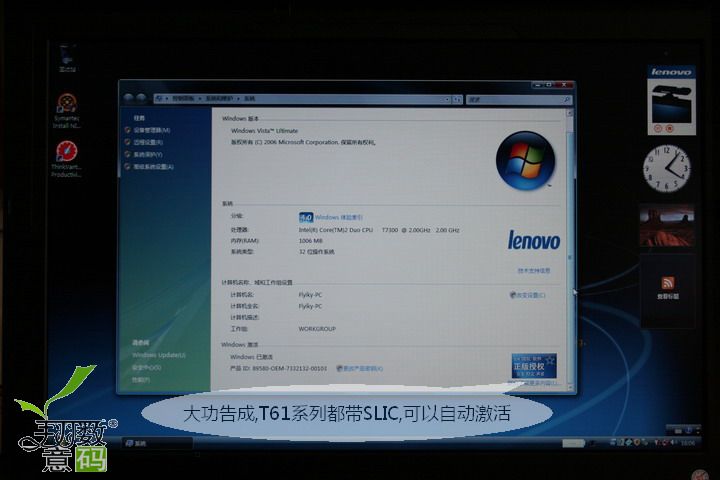Image resolution: width=720 pixels, height=480 pixels.
Task: Click the Windows Vista logo orb
Action: [525, 160]
